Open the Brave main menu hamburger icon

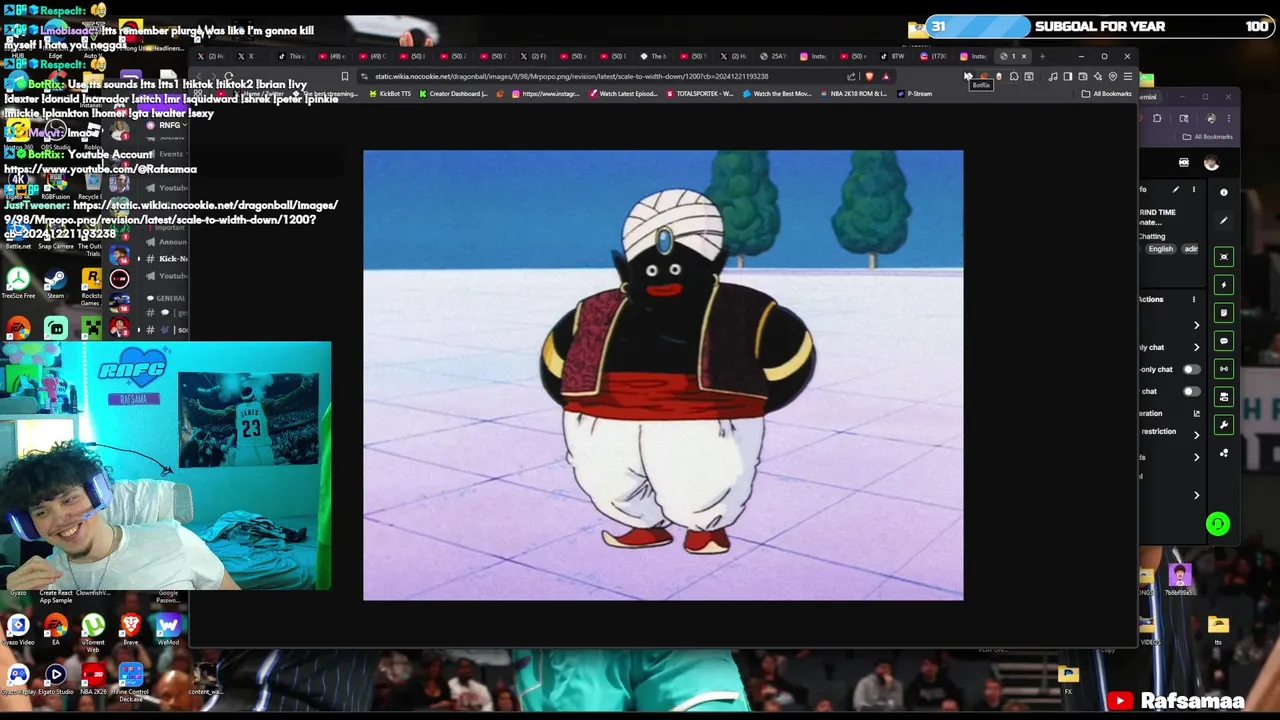pyautogui.click(x=1128, y=76)
